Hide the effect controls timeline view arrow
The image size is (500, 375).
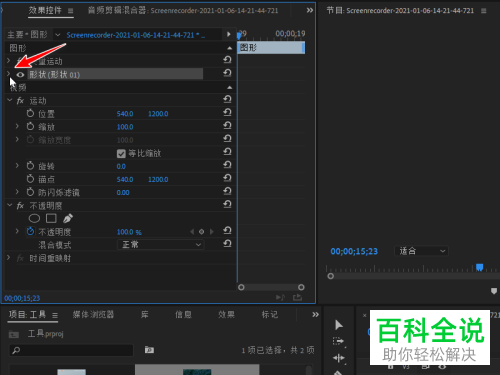click(228, 34)
